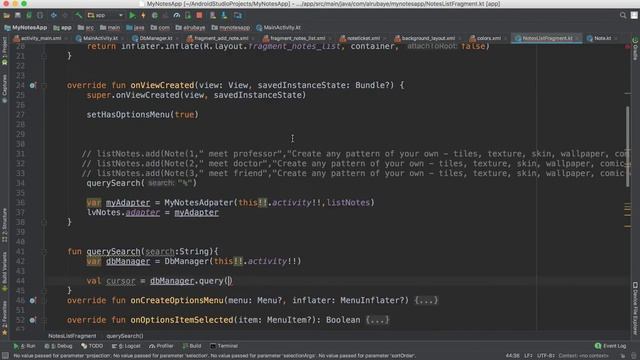Click the override gutter icon for onCreateOptionsMenu
Screen dimensions: 640x360
tap(32, 300)
